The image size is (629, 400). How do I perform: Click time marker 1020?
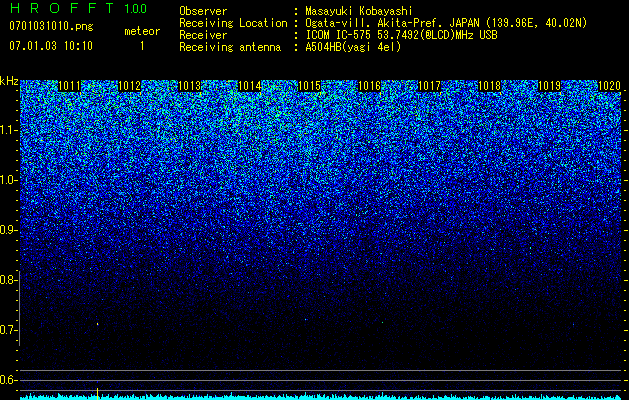[x=609, y=86]
